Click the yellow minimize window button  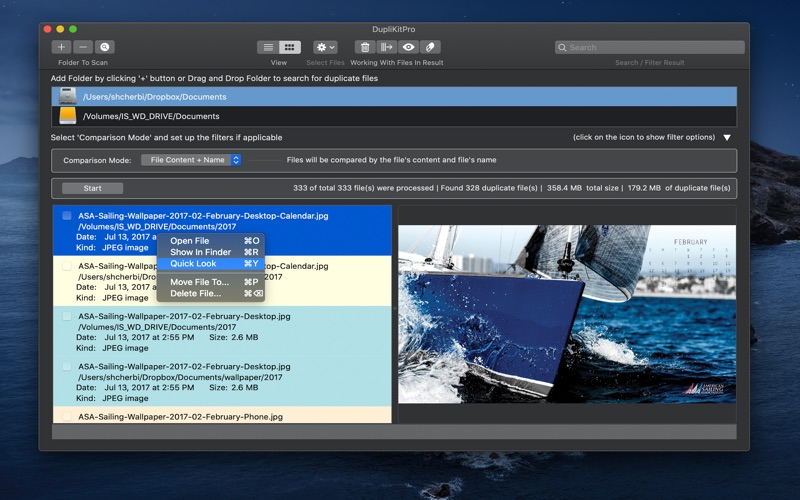(x=60, y=29)
